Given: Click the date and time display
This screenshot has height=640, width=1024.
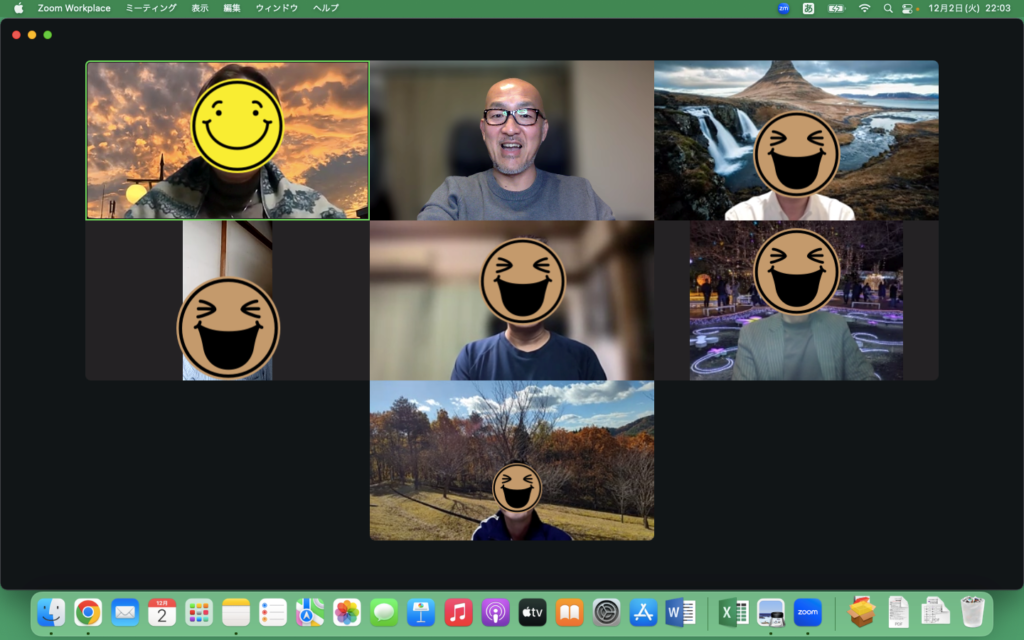Looking at the screenshot, I should pos(969,8).
